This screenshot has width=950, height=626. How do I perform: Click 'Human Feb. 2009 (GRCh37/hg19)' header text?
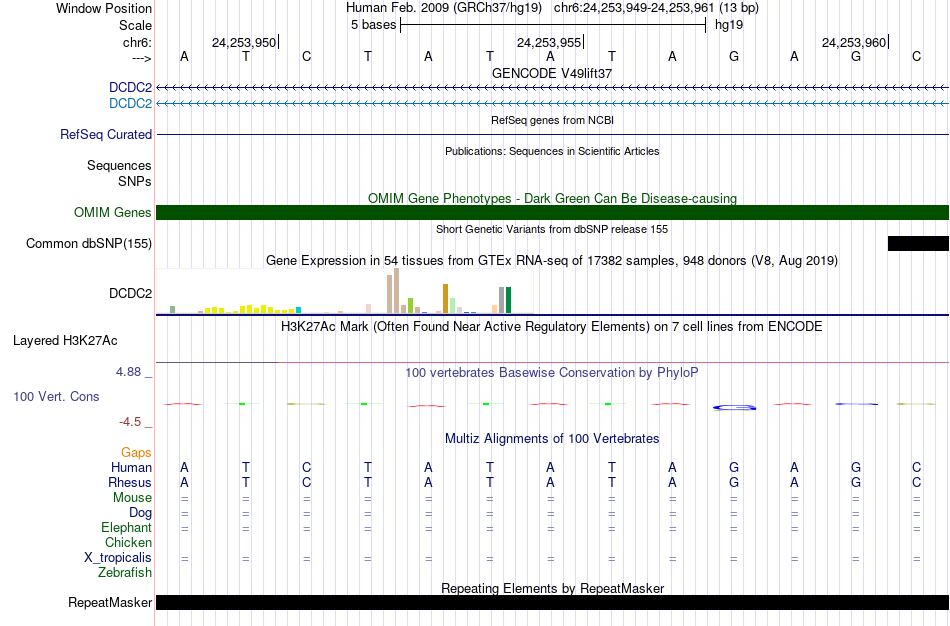click(443, 8)
